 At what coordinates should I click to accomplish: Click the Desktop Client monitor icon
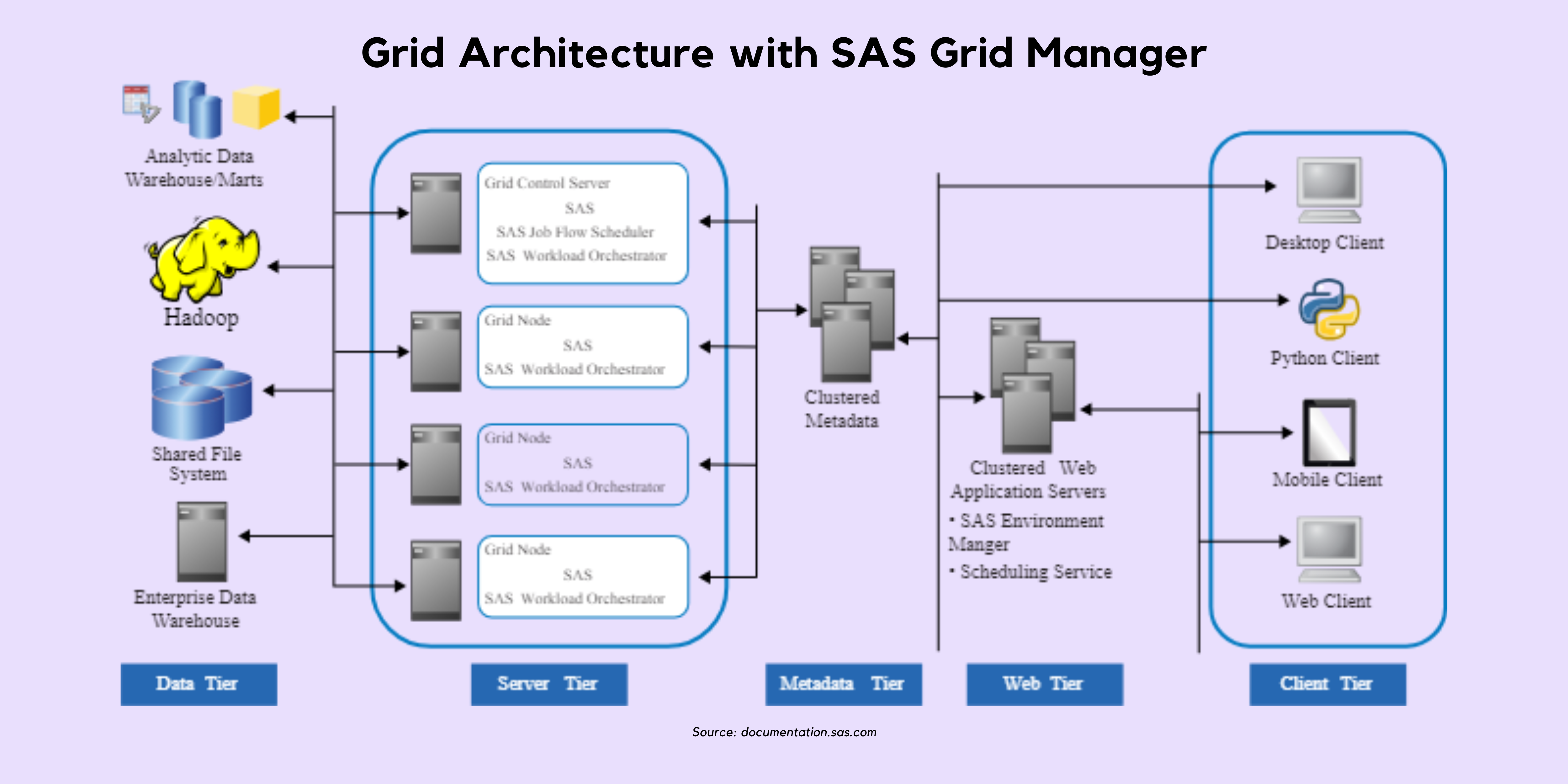(x=1329, y=190)
